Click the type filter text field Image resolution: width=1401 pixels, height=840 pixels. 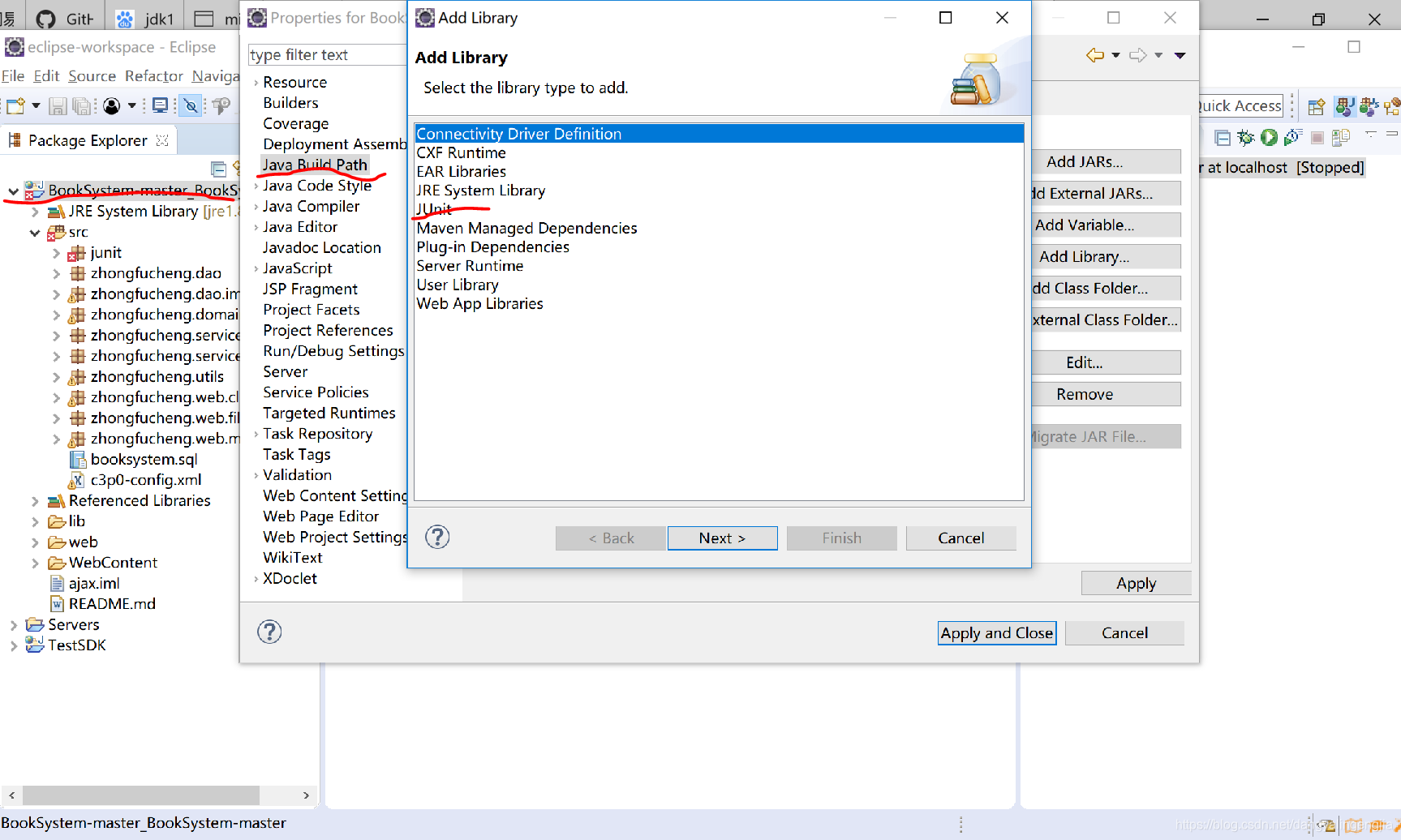click(x=327, y=54)
